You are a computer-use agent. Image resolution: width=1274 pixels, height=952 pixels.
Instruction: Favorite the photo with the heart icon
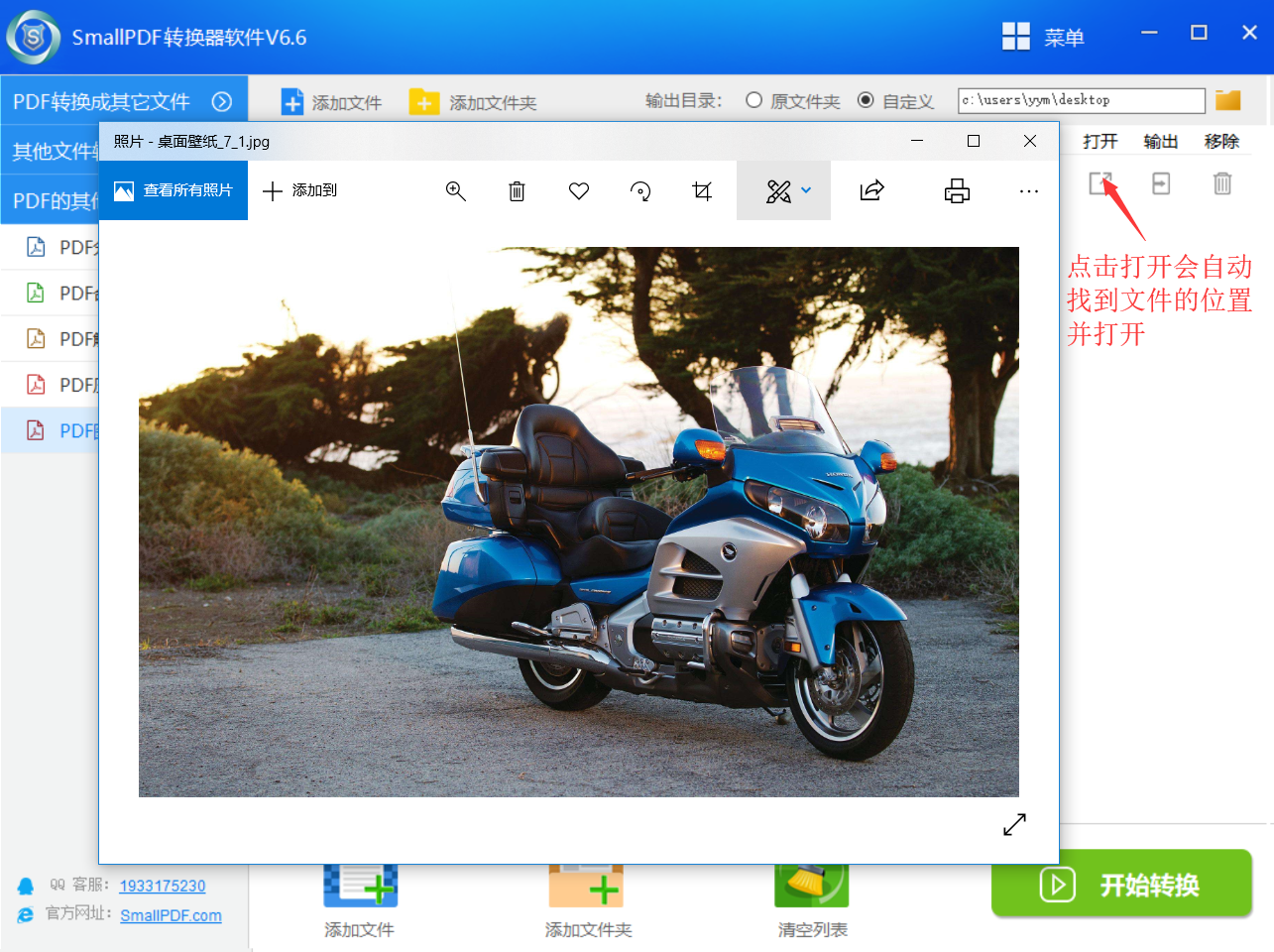coord(579,191)
